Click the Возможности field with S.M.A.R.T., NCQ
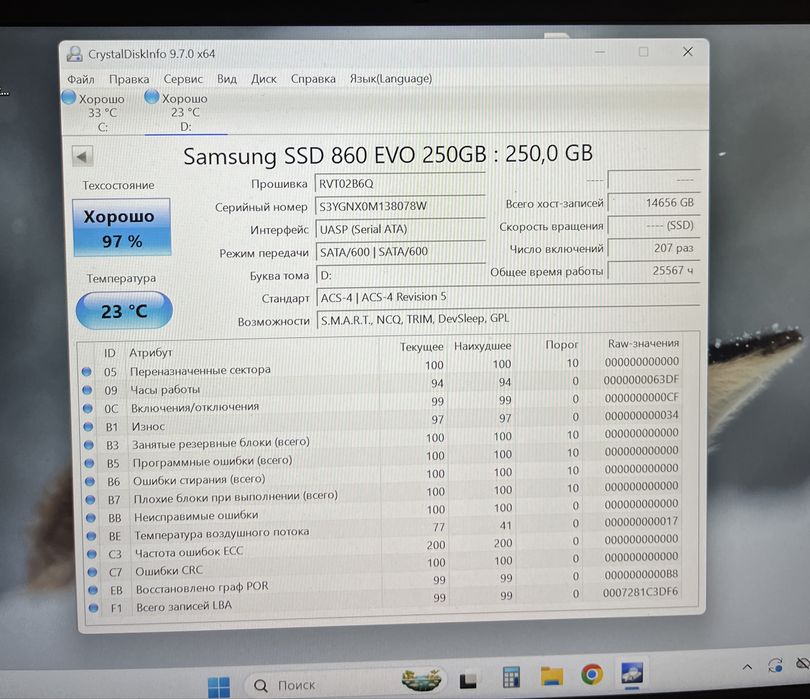Viewport: 810px width, 699px height. 508,320
